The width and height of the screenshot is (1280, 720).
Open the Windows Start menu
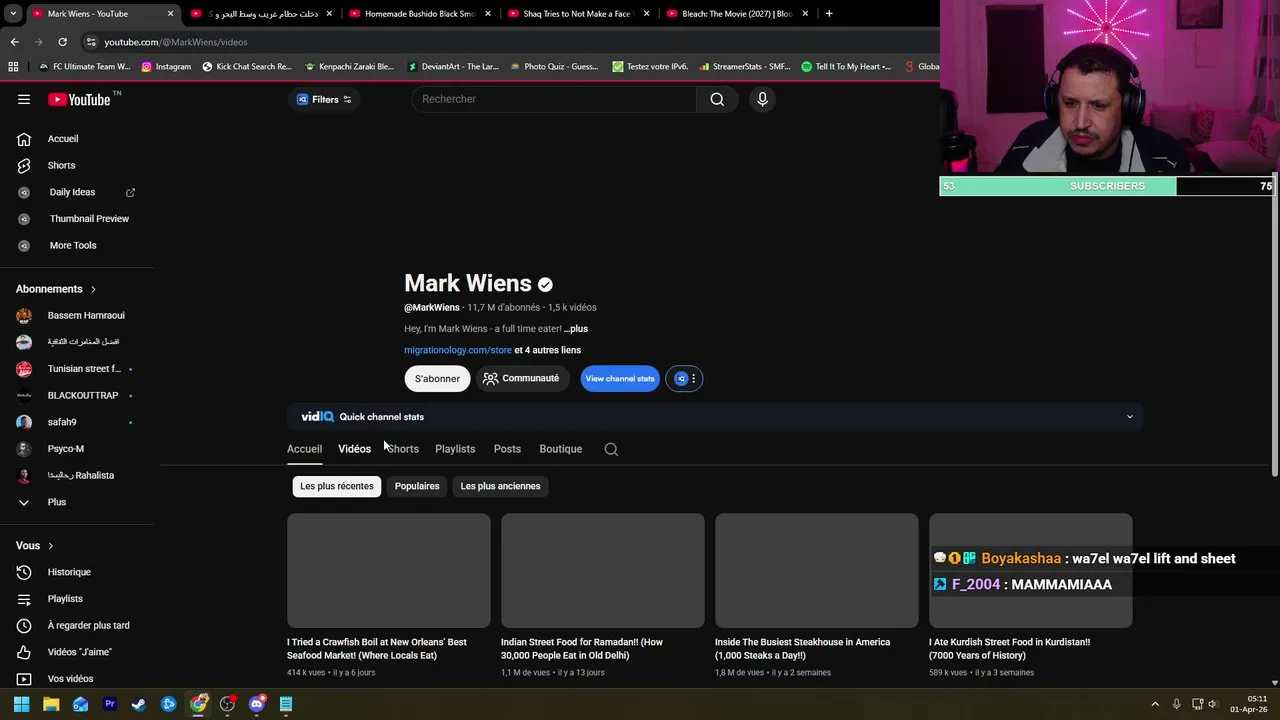[21, 704]
